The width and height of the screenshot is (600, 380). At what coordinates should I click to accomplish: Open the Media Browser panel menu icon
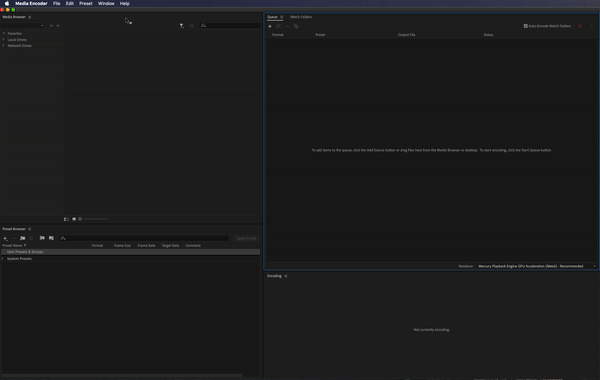pyautogui.click(x=29, y=17)
